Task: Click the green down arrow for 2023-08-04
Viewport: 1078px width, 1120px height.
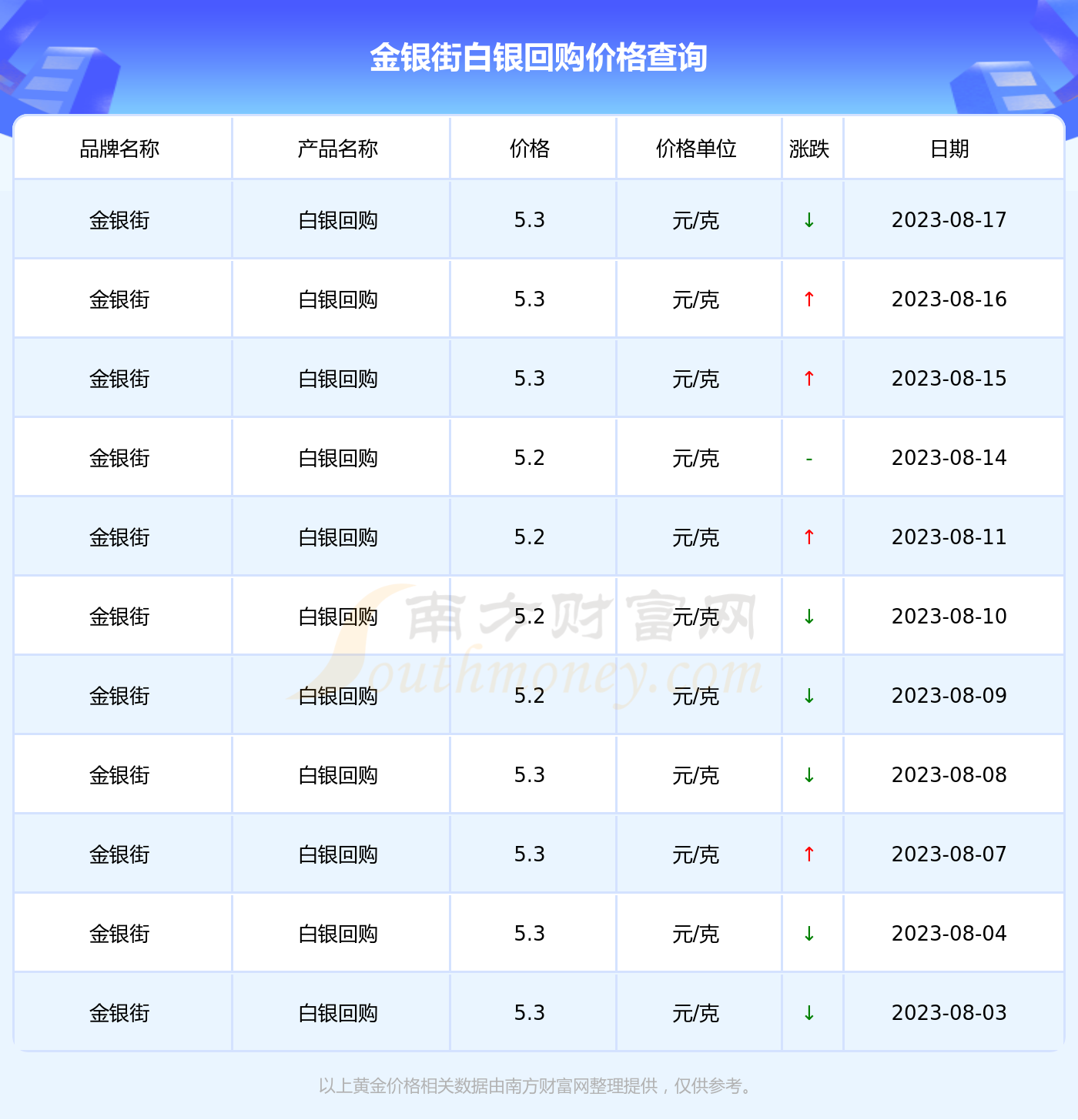Action: (x=809, y=934)
